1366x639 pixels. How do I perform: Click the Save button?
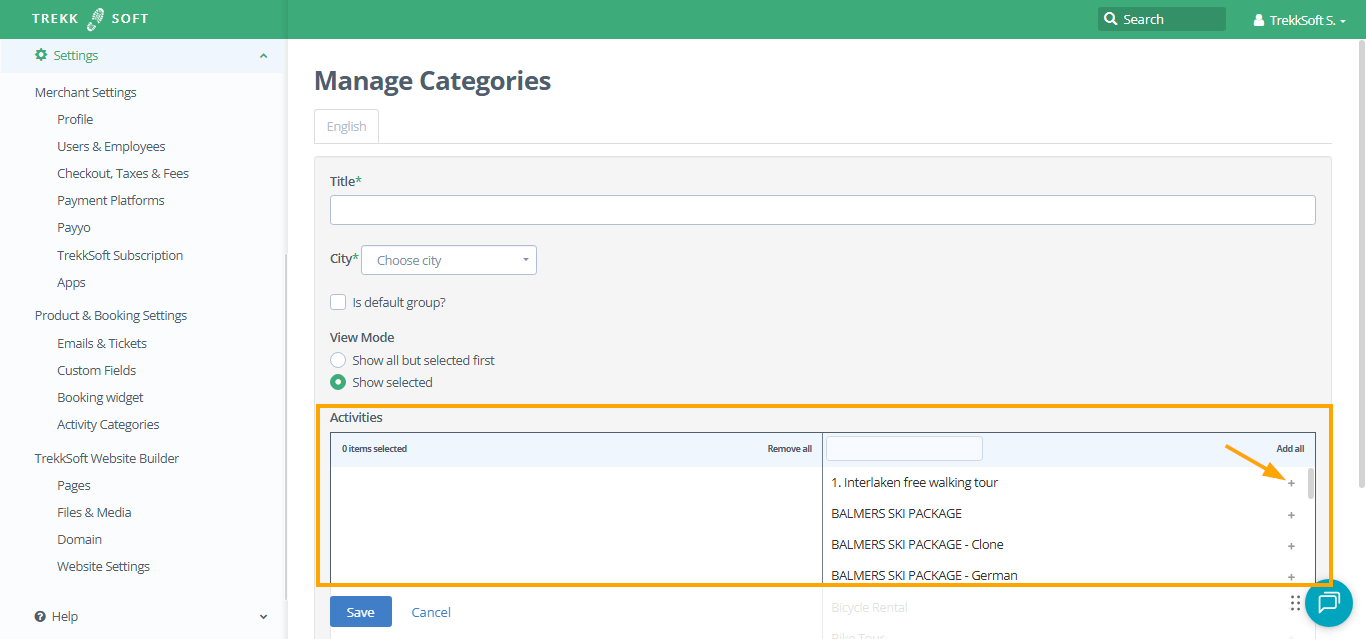[x=360, y=612]
